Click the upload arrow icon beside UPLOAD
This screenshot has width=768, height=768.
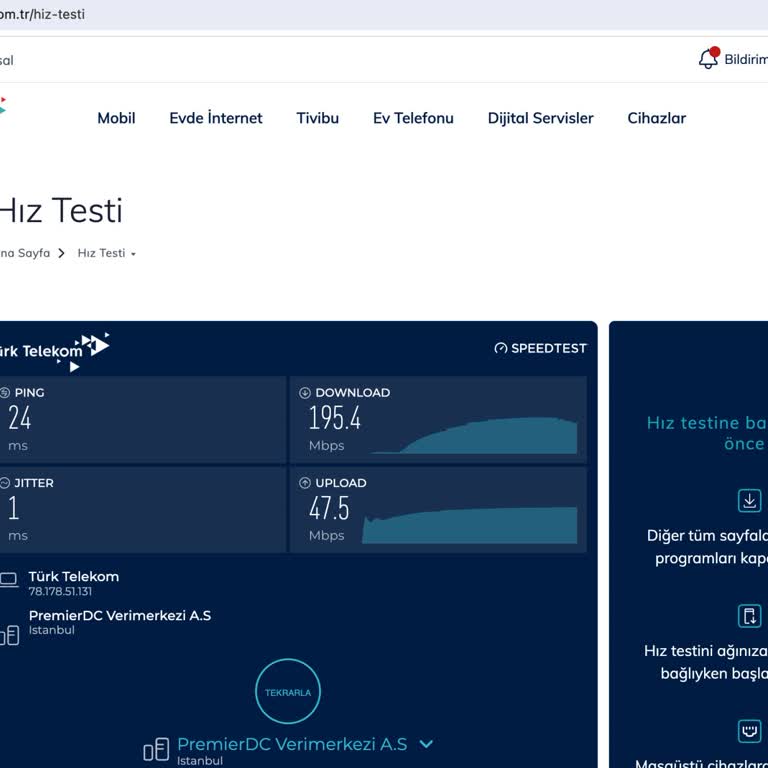coord(305,483)
